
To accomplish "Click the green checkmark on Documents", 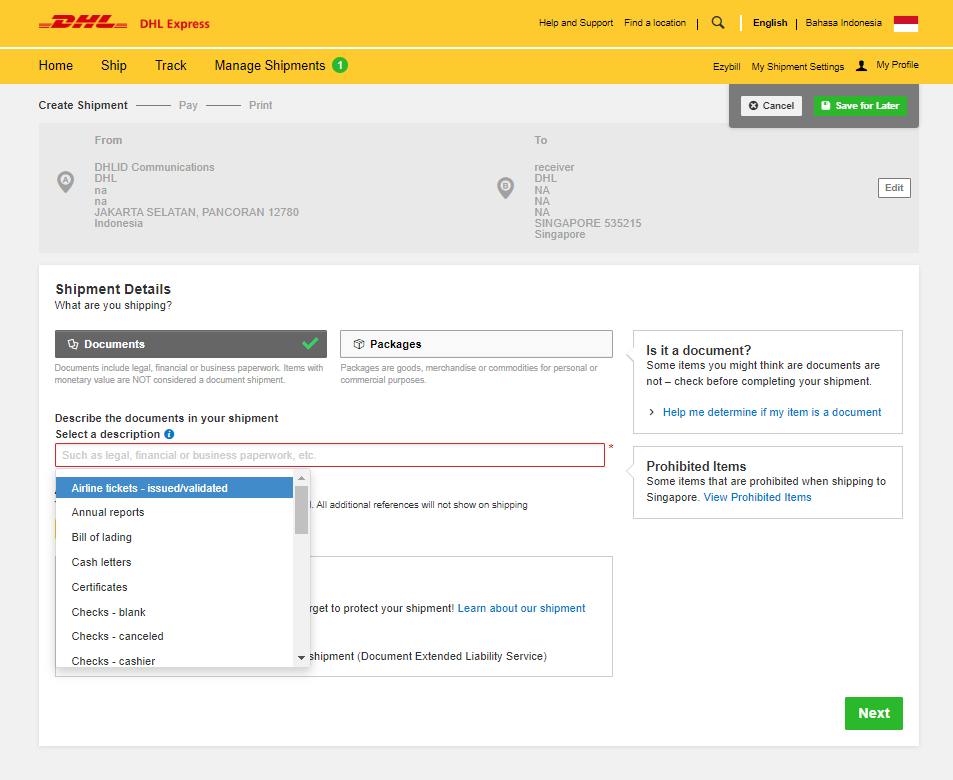I will click(x=310, y=343).
